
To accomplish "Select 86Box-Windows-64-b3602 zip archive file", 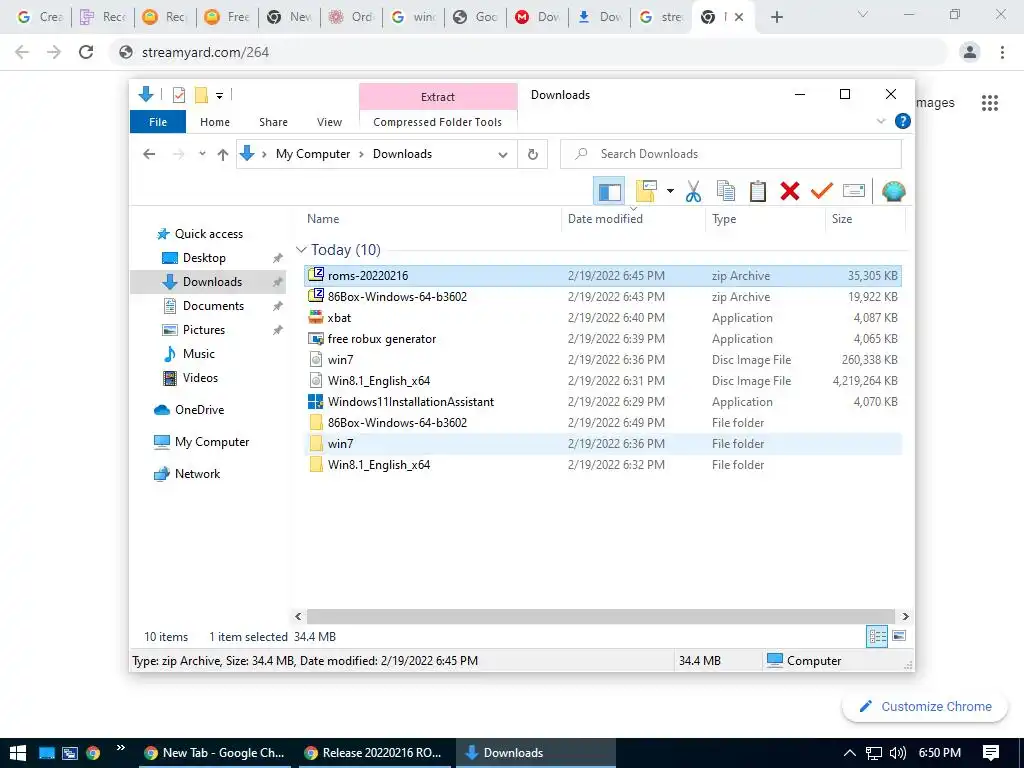I will click(603, 296).
